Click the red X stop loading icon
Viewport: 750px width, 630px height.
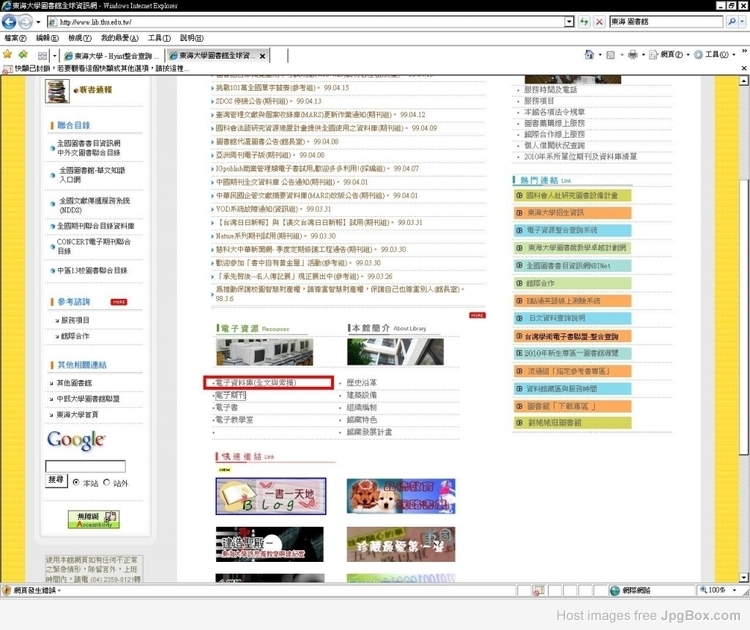click(x=599, y=21)
